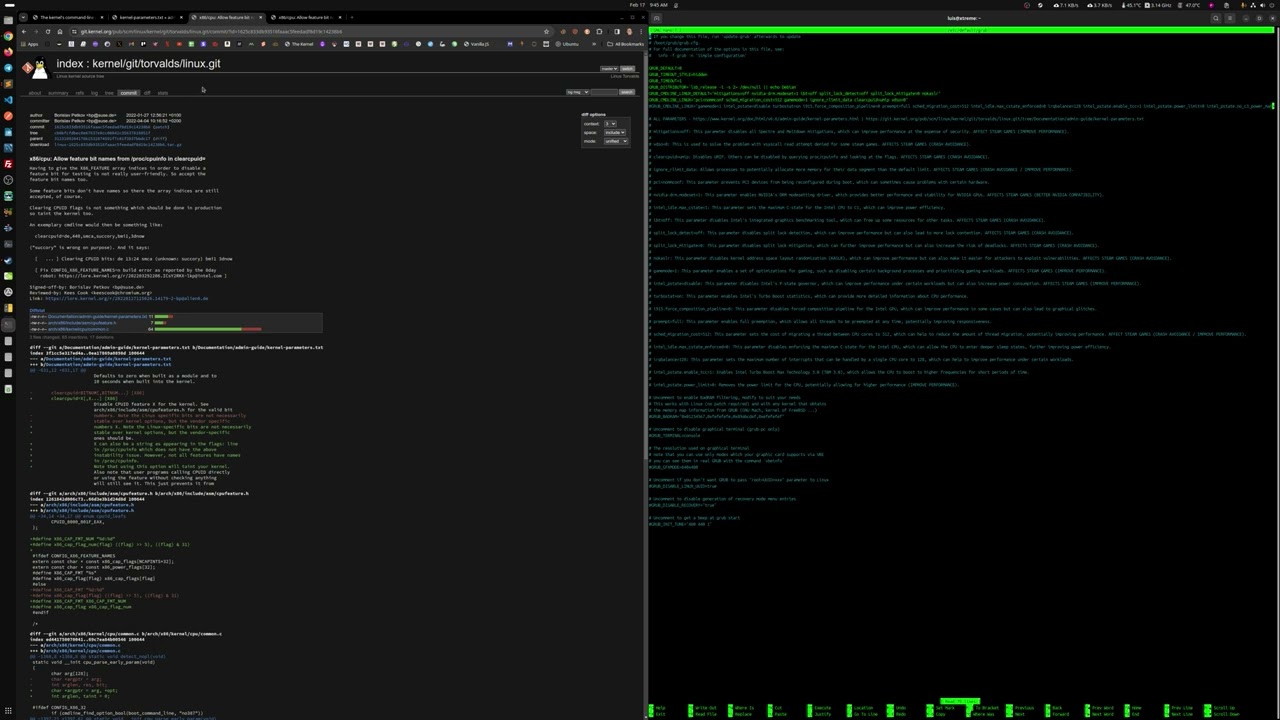Open the cgit 'about' tab
The height and width of the screenshot is (720, 1280).
[35, 93]
